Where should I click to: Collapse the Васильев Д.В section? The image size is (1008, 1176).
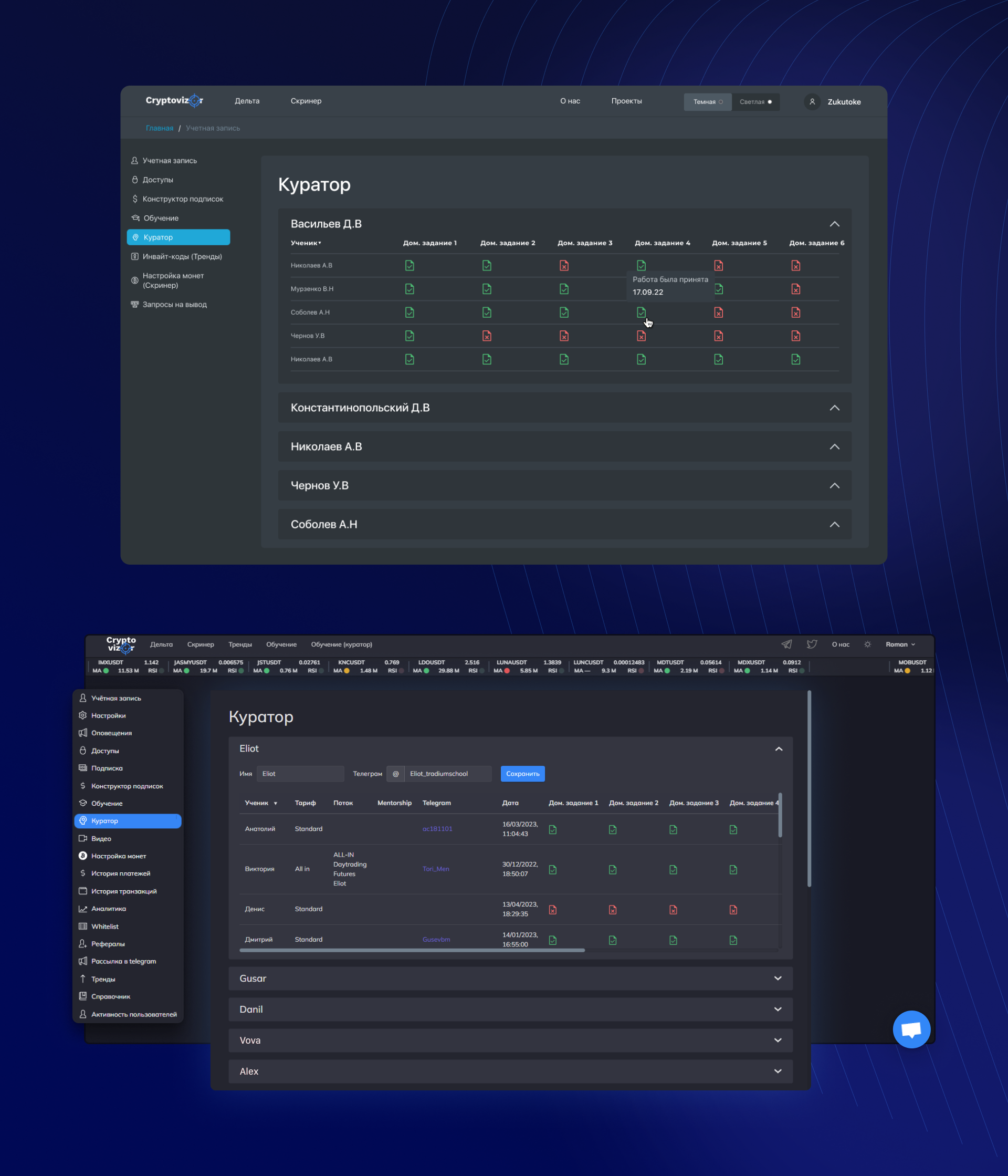[834, 224]
